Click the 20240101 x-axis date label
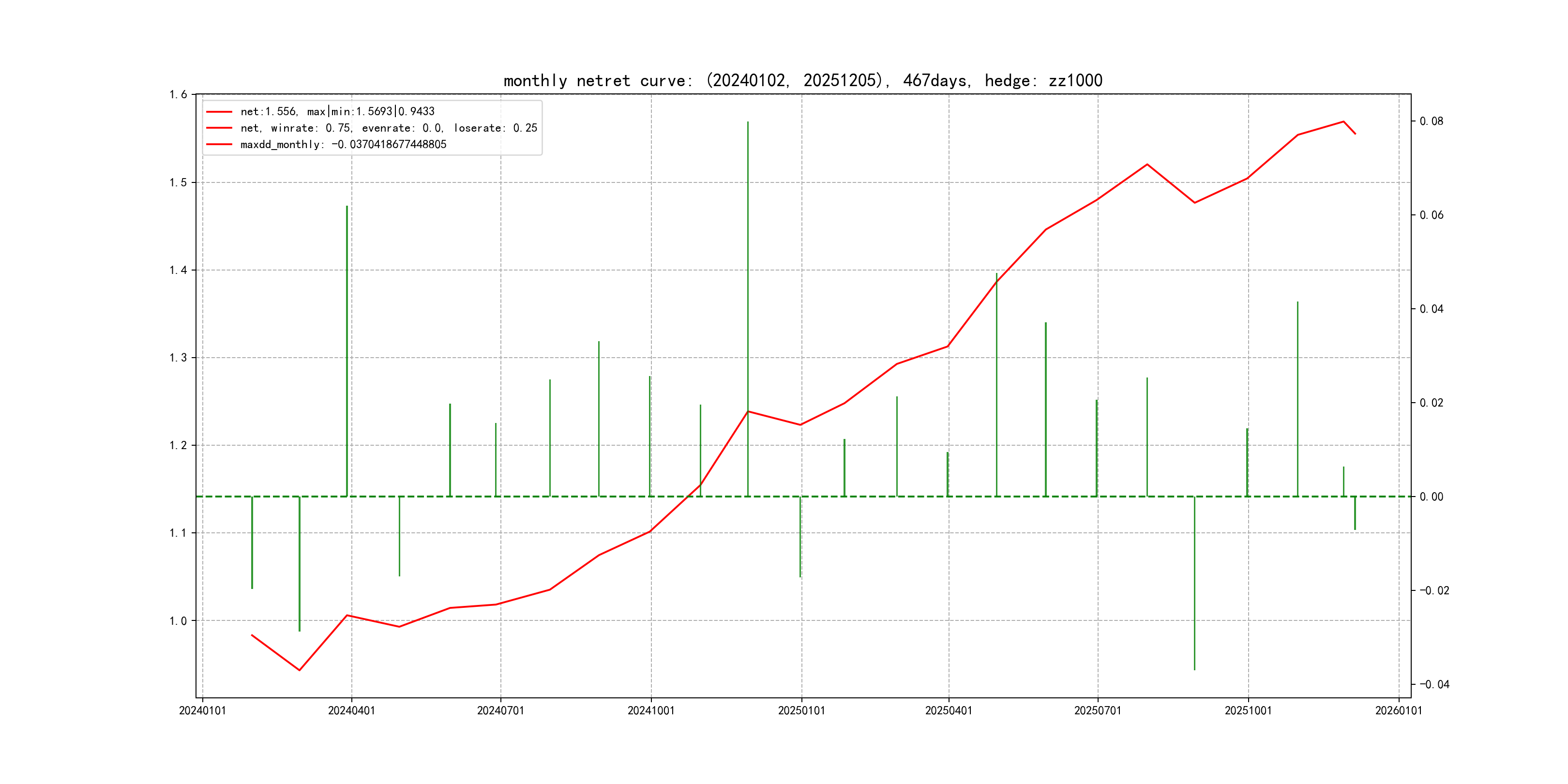Screen dimensions: 1568x784 [x=202, y=710]
